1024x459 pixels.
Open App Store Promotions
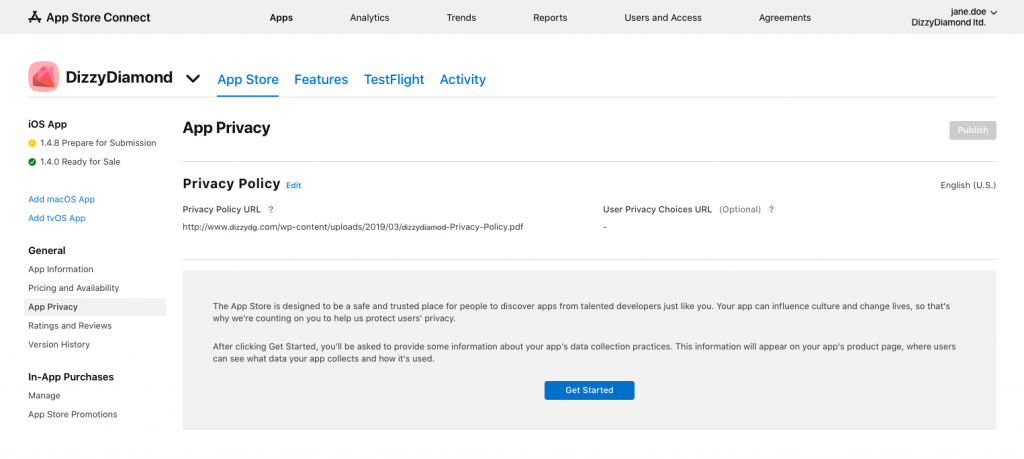coord(72,415)
